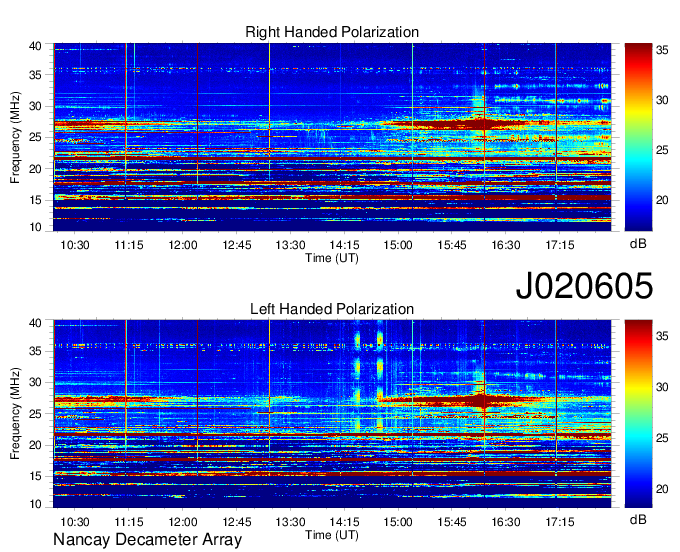Click the dB label under the top colorbar
Viewport: 680px width, 552px height.
point(638,244)
